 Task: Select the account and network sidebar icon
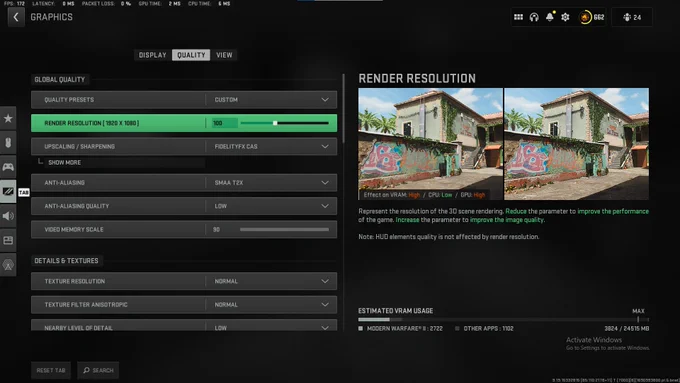pyautogui.click(x=8, y=264)
